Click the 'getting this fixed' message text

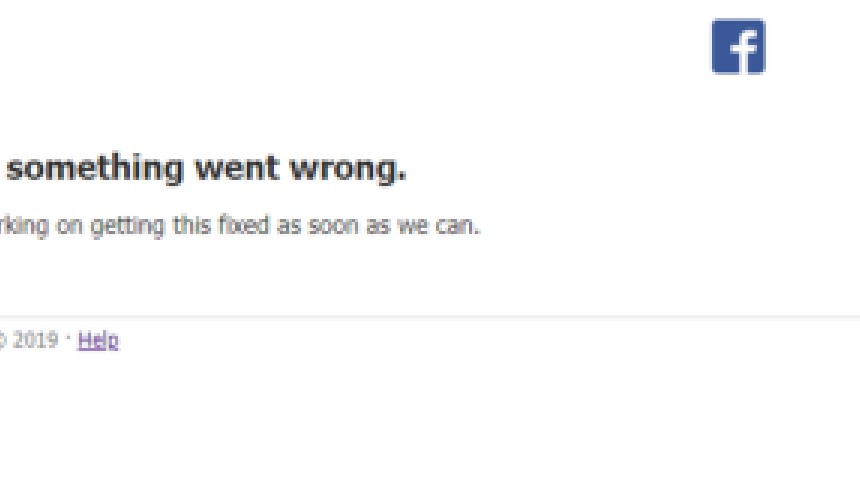coord(180,226)
